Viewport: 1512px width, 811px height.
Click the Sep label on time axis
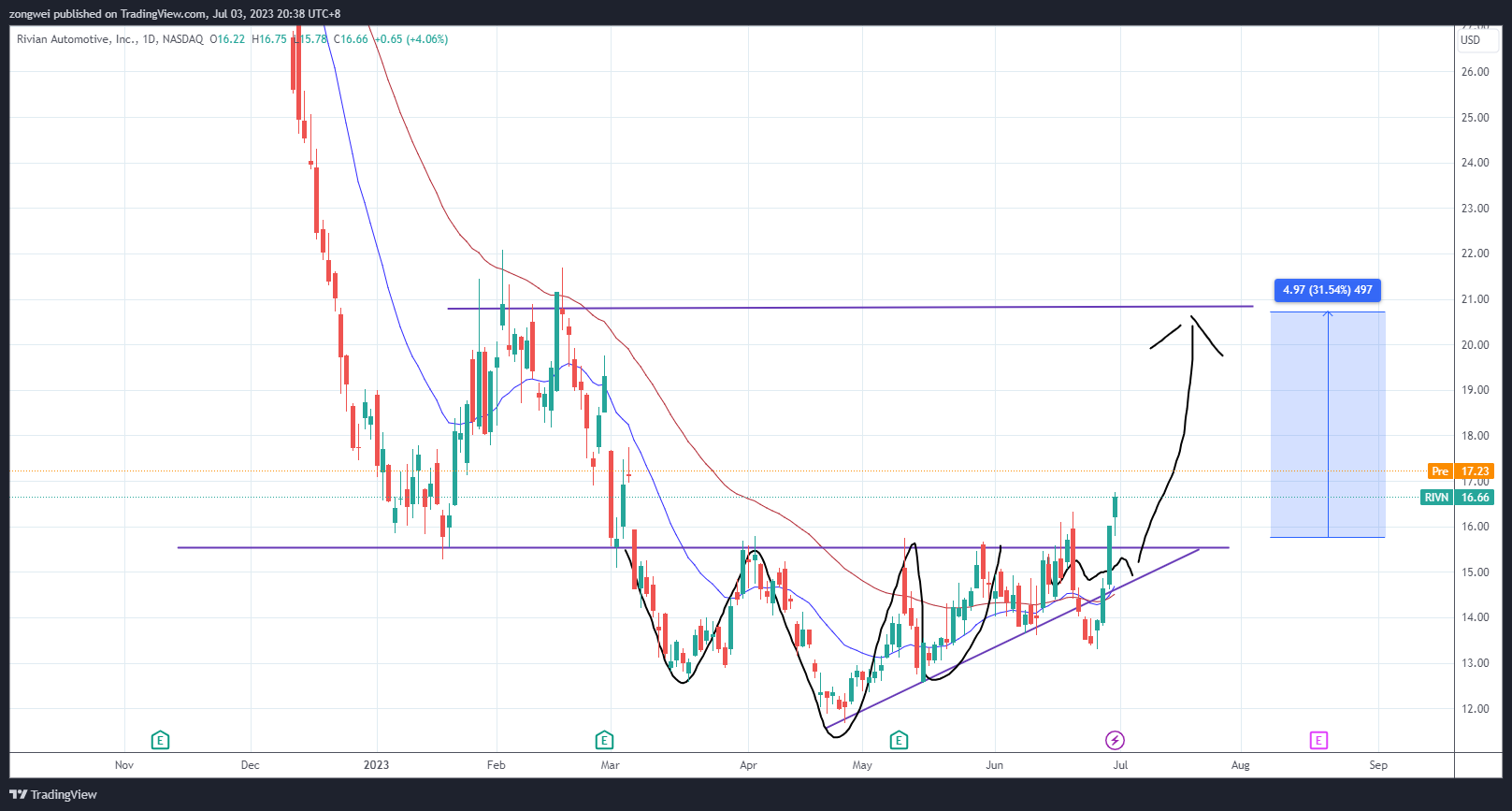coord(1378,765)
